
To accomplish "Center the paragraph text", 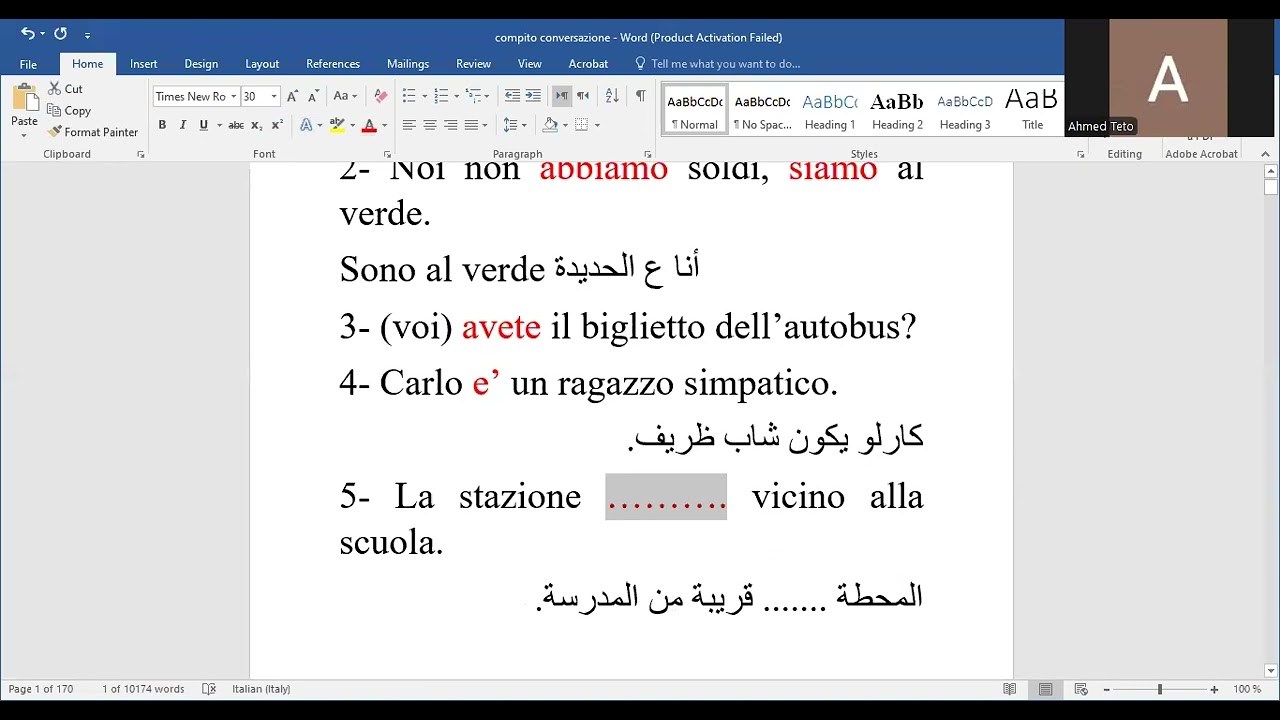I will click(x=430, y=125).
